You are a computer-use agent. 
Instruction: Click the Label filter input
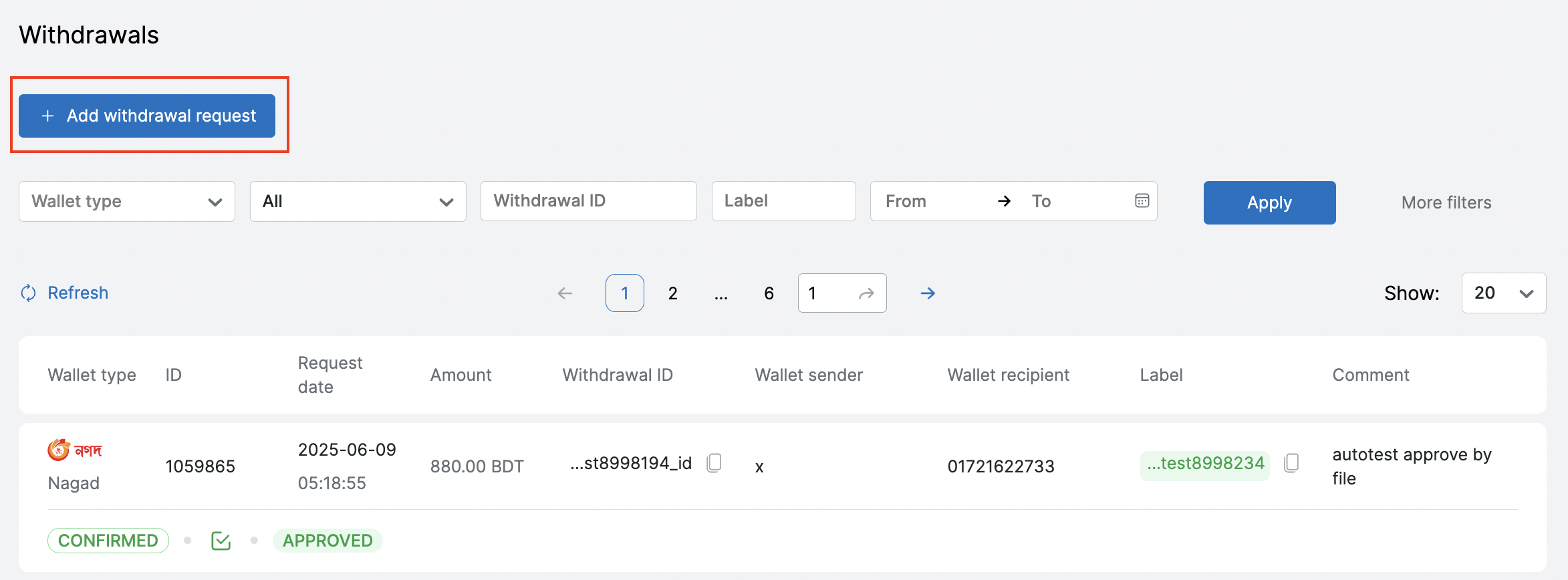point(783,201)
